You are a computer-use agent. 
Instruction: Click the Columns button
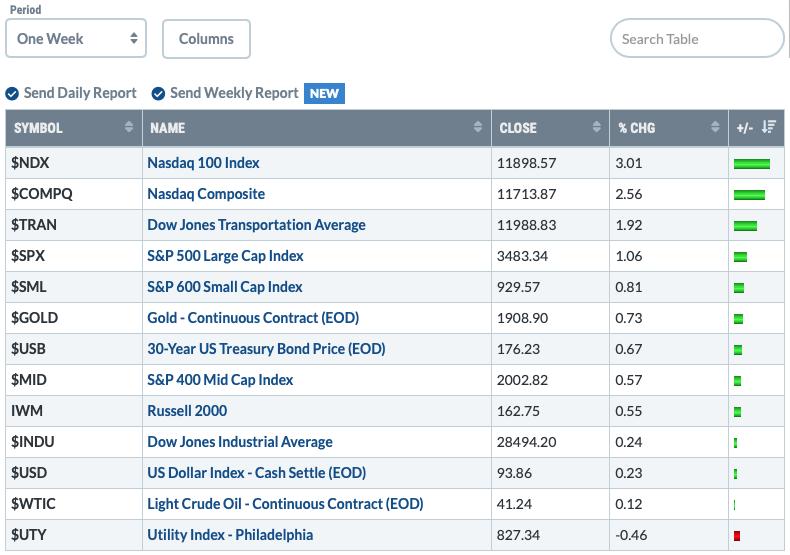[x=206, y=39]
